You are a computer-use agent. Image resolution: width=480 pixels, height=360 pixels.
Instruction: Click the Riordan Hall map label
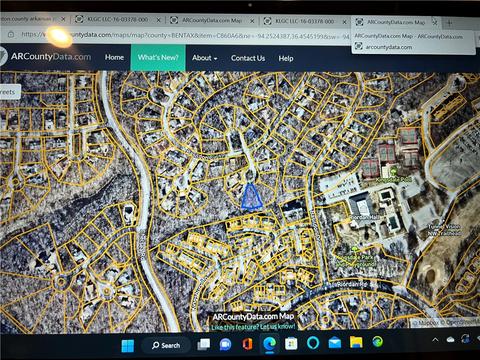tap(365, 217)
